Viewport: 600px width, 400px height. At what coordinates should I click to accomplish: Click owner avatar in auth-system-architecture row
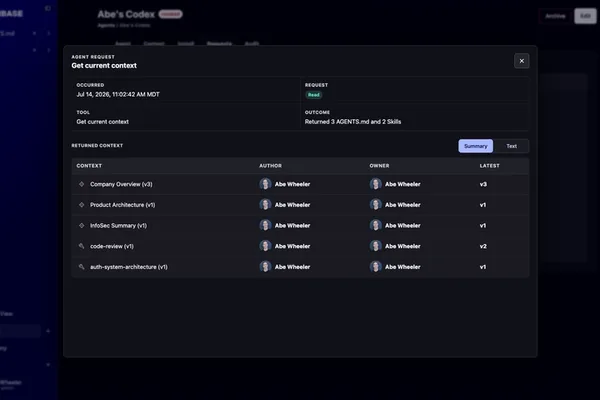375,267
